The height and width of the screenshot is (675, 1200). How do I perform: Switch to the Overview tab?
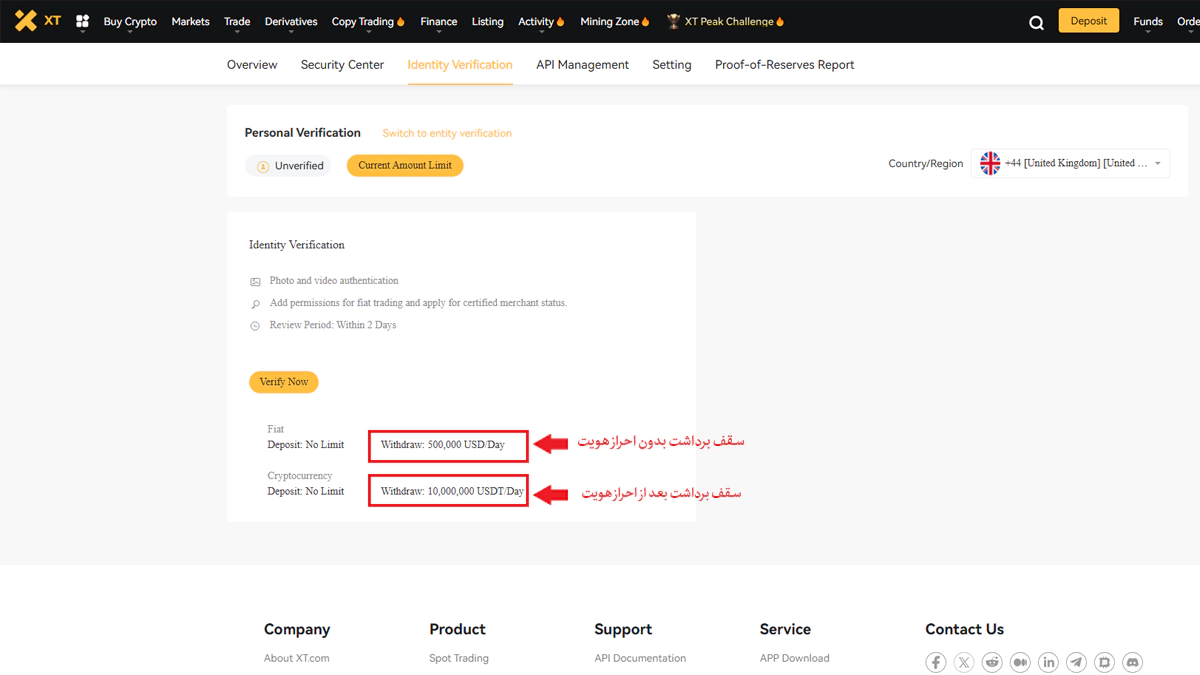pos(252,64)
